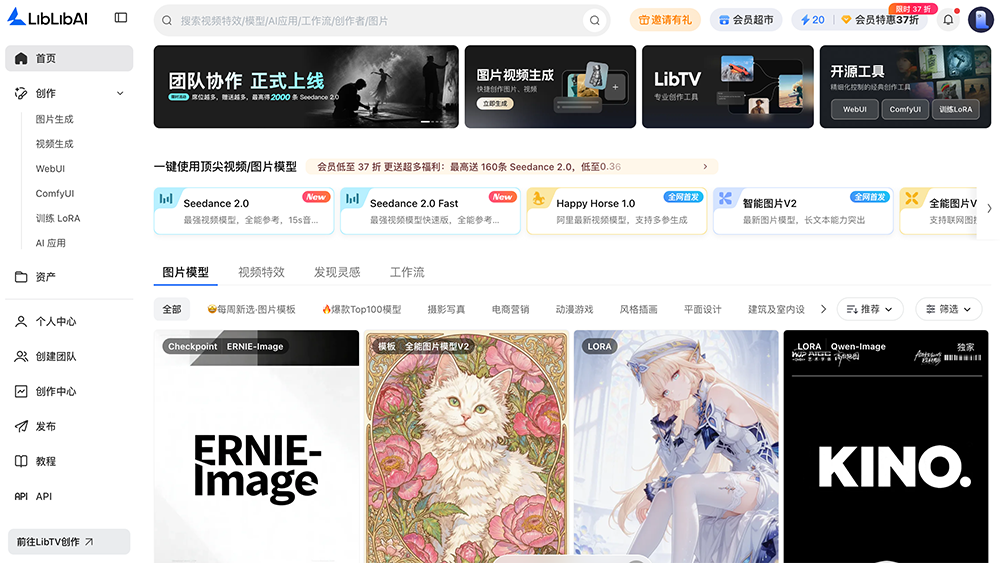Switch to the 视频特效 tab
Viewport: 1000px width, 563px height.
(261, 272)
